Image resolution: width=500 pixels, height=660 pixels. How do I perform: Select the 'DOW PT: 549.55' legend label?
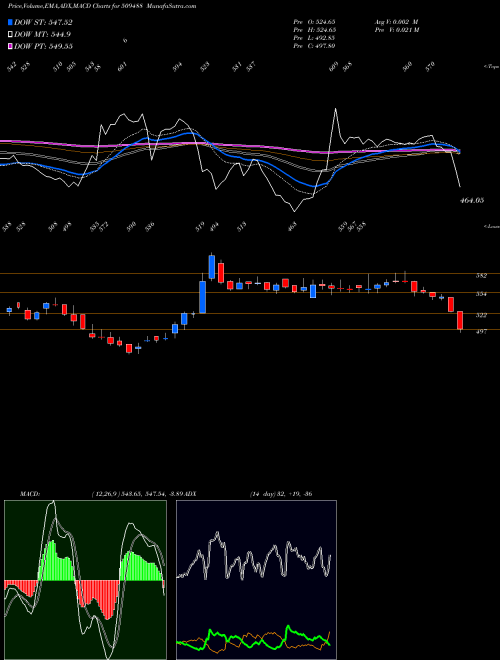pyautogui.click(x=43, y=46)
